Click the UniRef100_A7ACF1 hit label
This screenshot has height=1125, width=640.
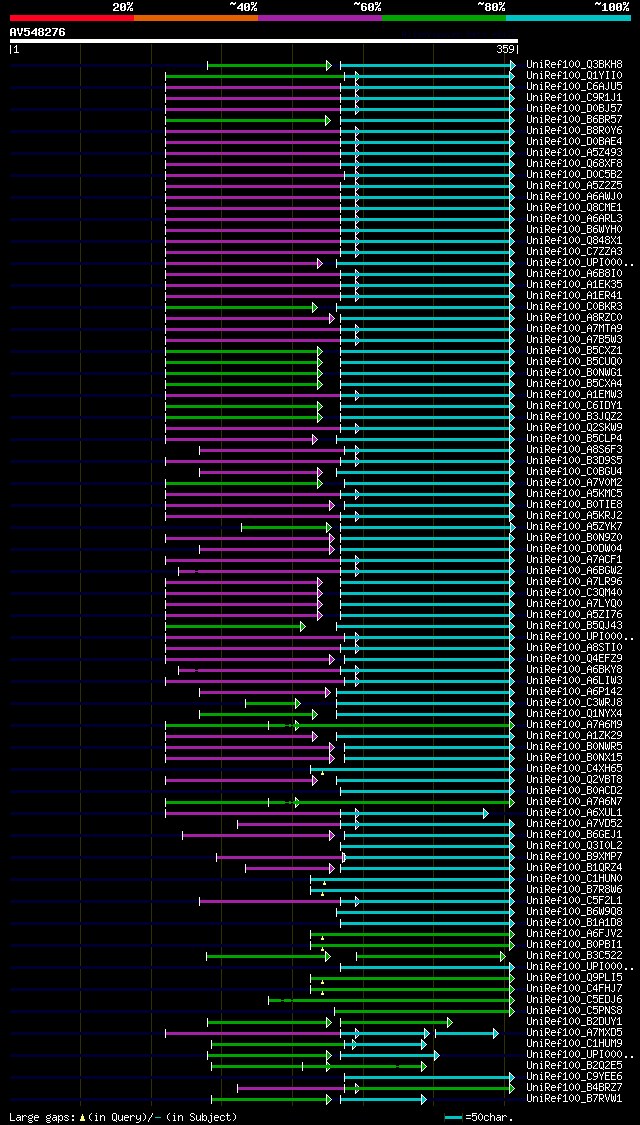click(x=574, y=560)
